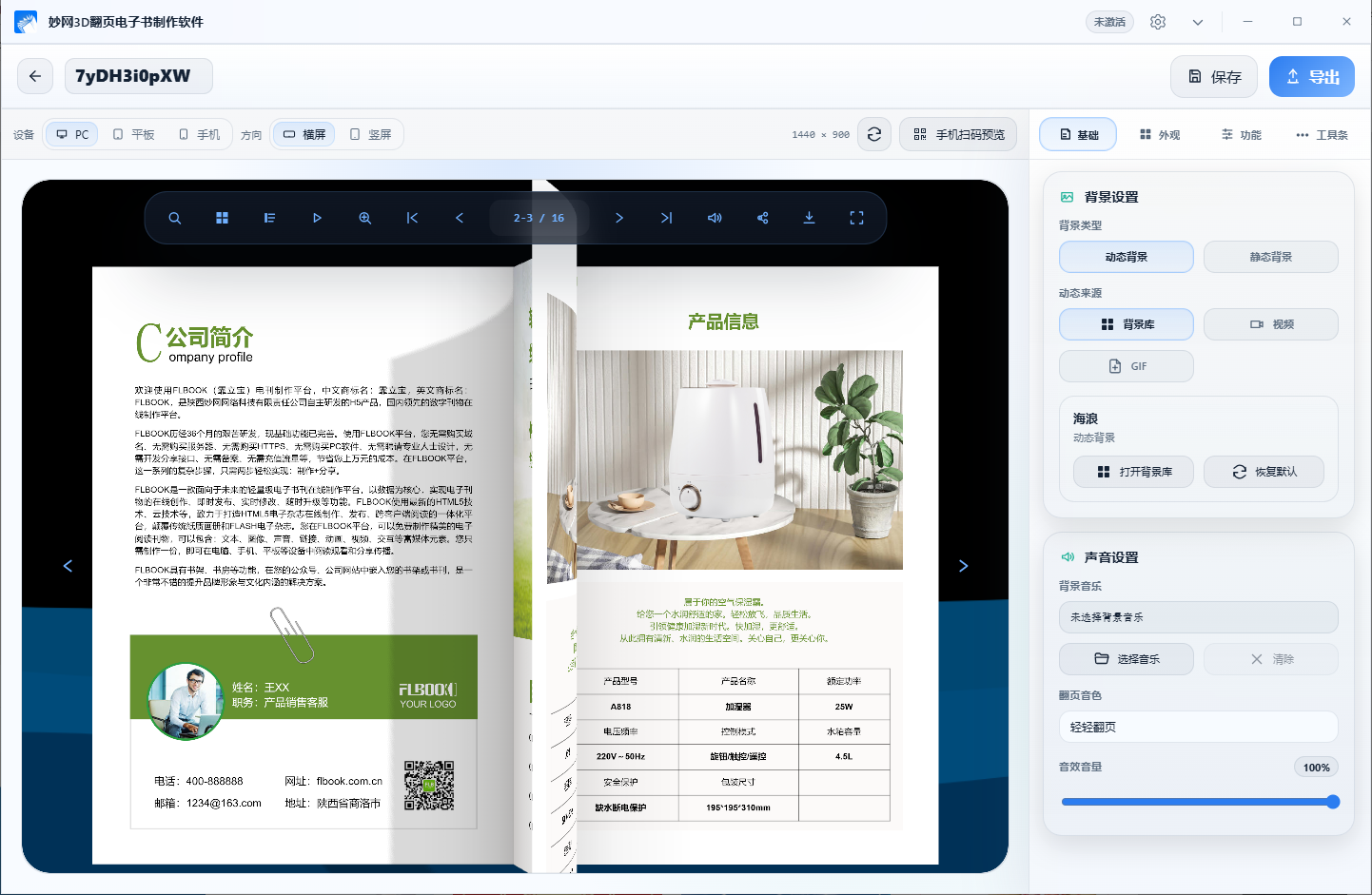
Task: Start autoplay in viewer toolbar
Action: 317,218
